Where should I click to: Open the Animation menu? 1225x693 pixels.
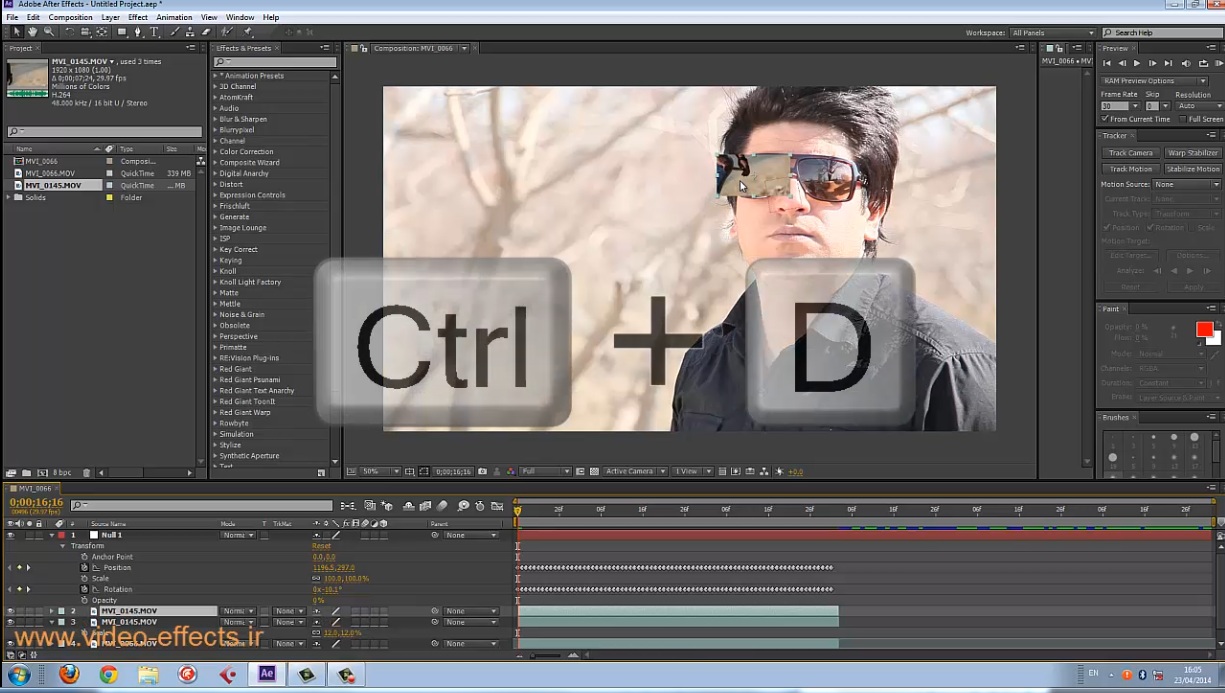(174, 17)
